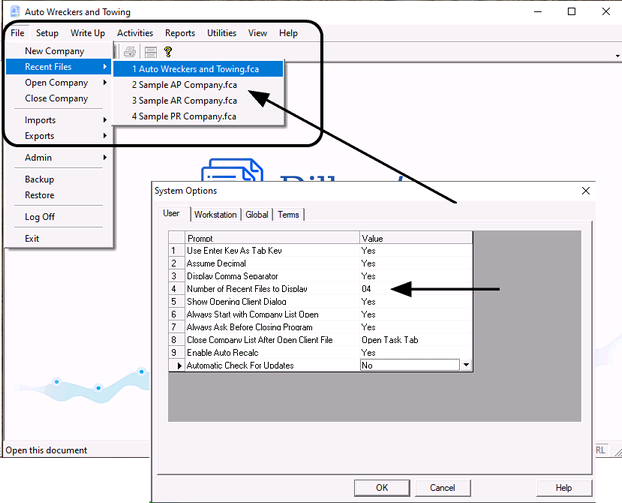Select Close Company menu entry
Image resolution: width=622 pixels, height=503 pixels.
point(60,98)
